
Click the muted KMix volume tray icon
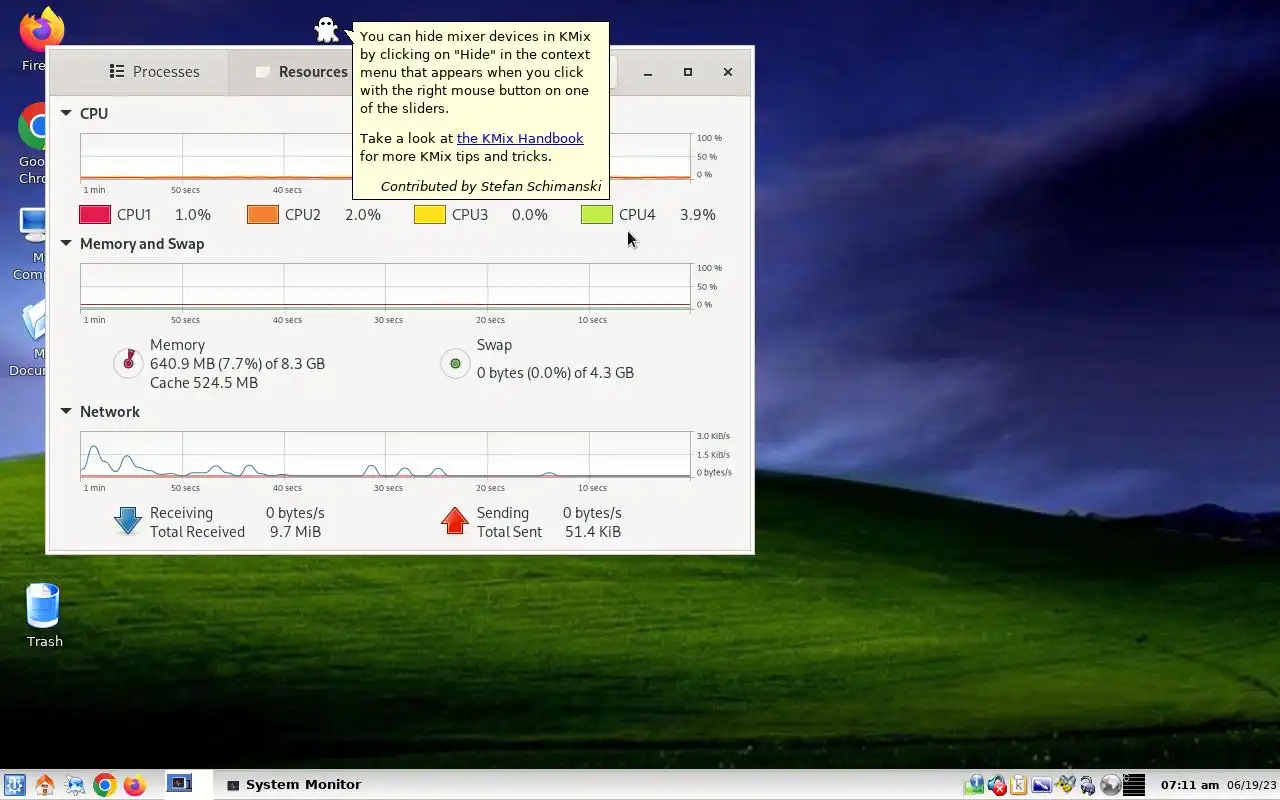point(997,785)
